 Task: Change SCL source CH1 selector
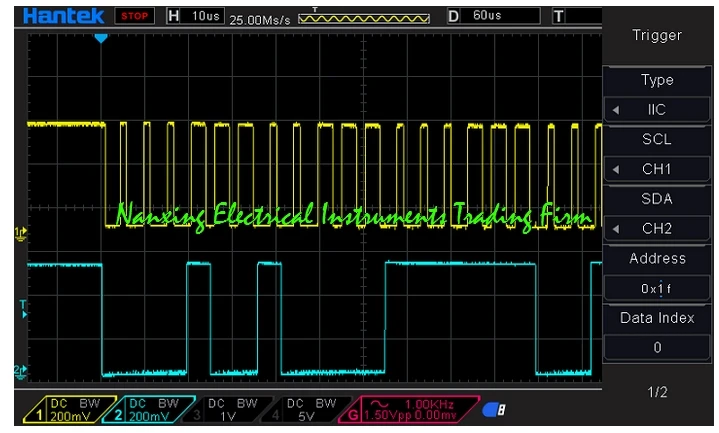[657, 169]
